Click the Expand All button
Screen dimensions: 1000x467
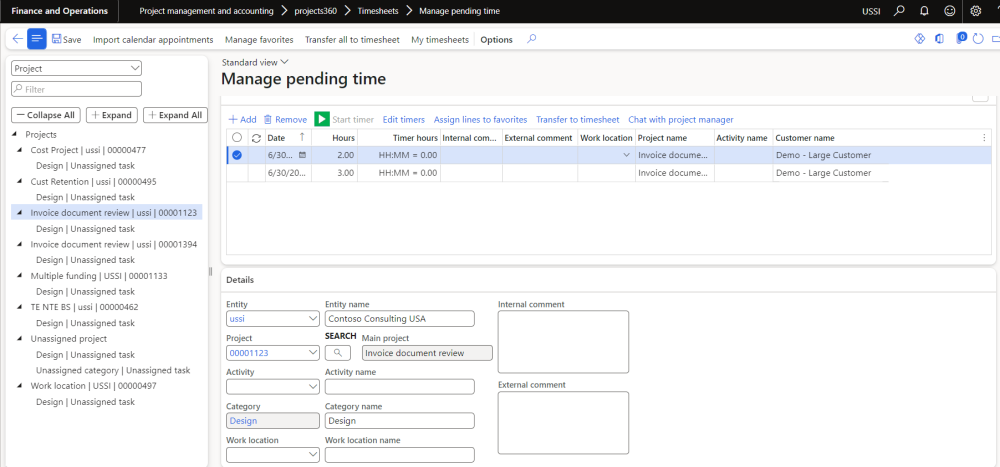175,115
